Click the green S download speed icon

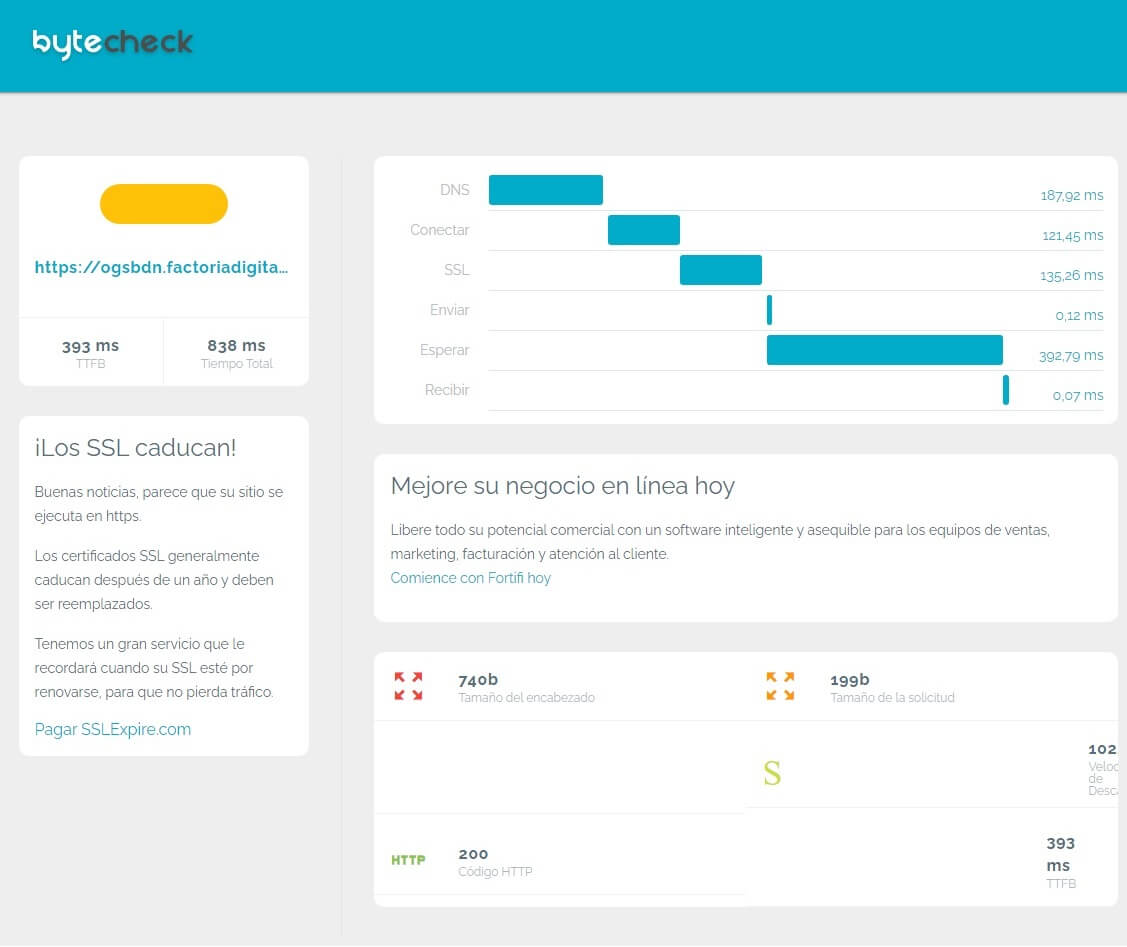772,773
